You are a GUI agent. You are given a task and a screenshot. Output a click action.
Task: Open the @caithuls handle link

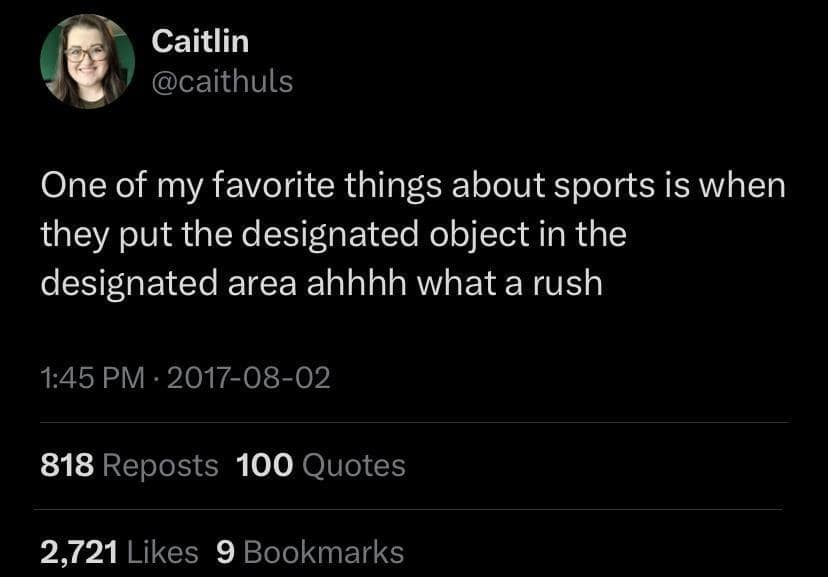coord(221,81)
